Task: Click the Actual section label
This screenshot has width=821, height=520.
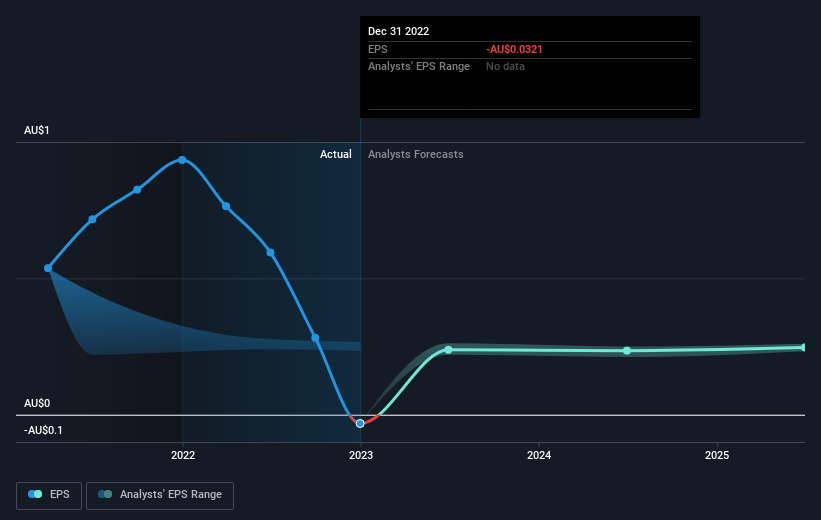Action: coord(336,154)
